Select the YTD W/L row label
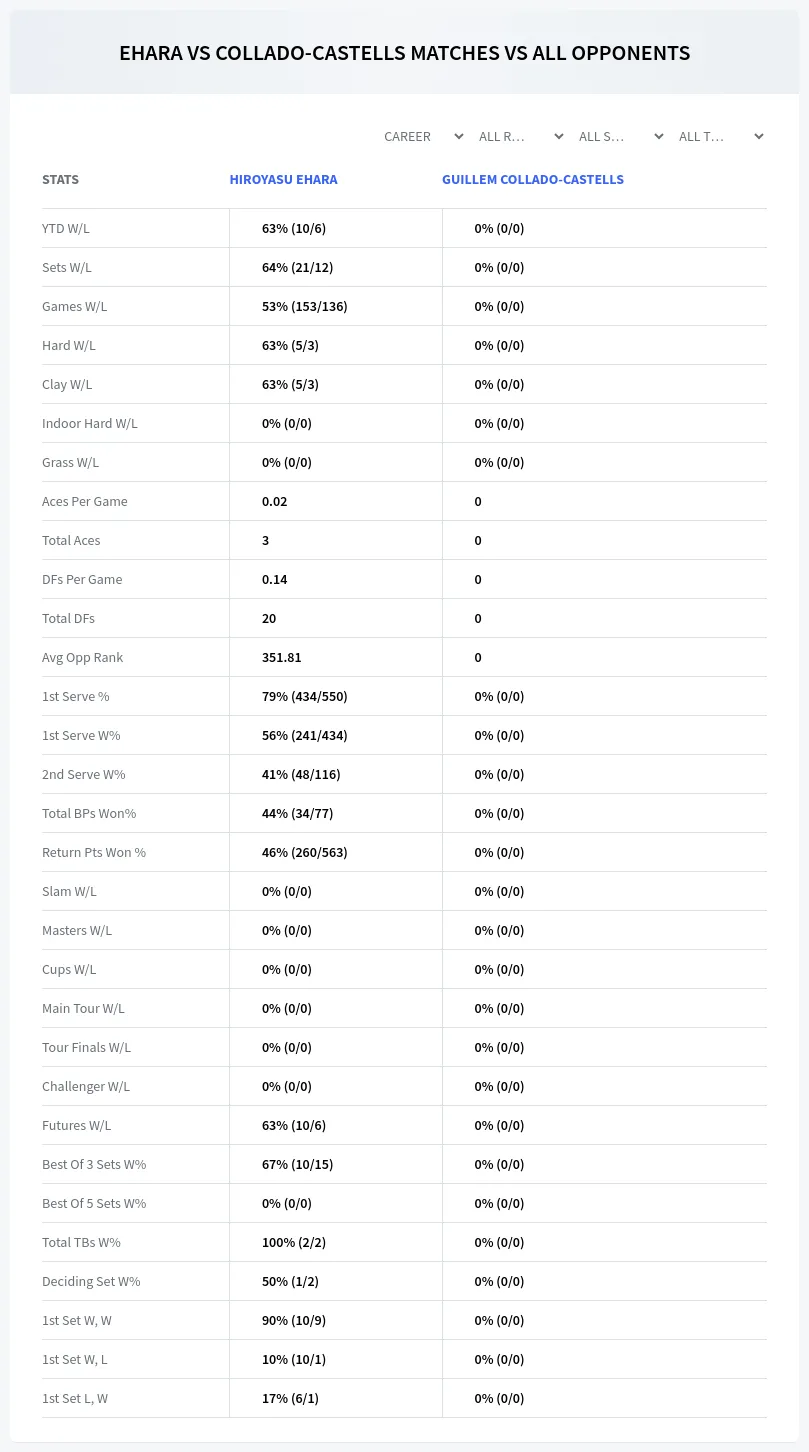Viewport: 809px width, 1452px height. [x=66, y=228]
